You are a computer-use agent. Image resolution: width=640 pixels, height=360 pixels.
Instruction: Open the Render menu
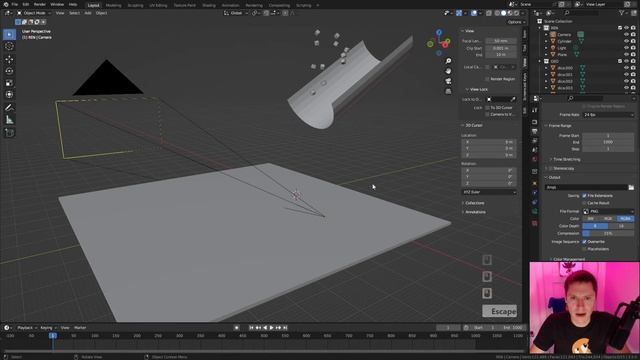(40, 4)
